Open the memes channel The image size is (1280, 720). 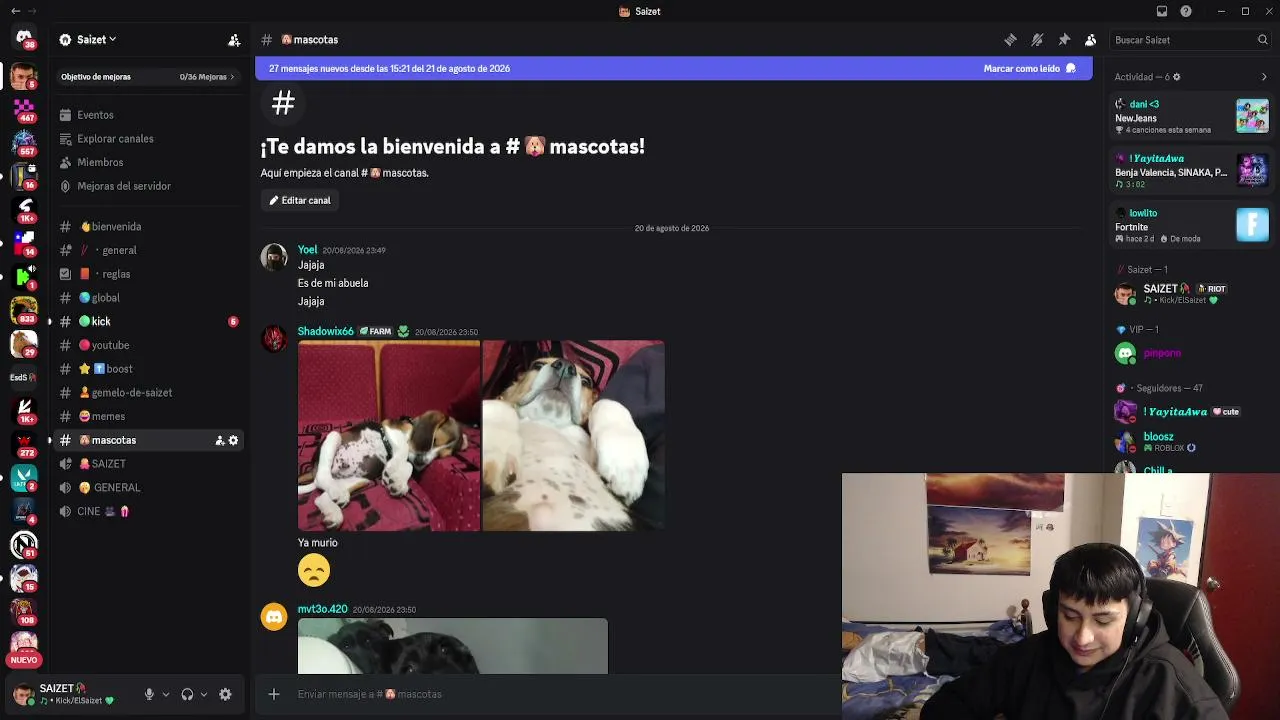(148, 416)
